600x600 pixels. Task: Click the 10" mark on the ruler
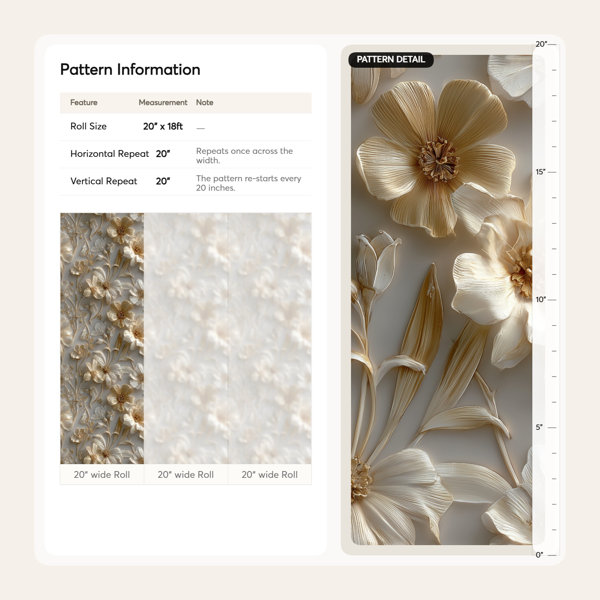(541, 300)
